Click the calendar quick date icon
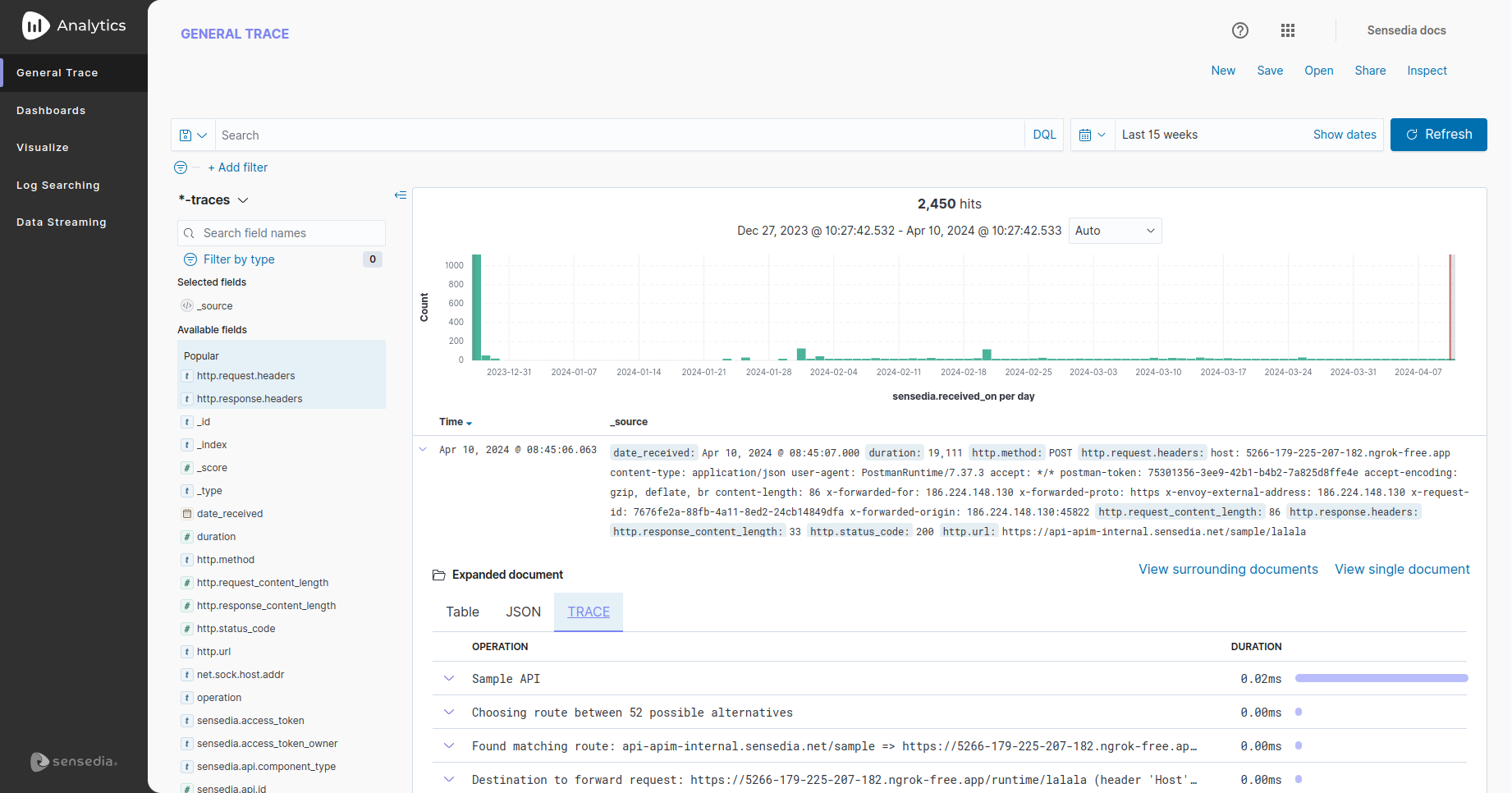This screenshot has width=1512, height=793. 1092,135
